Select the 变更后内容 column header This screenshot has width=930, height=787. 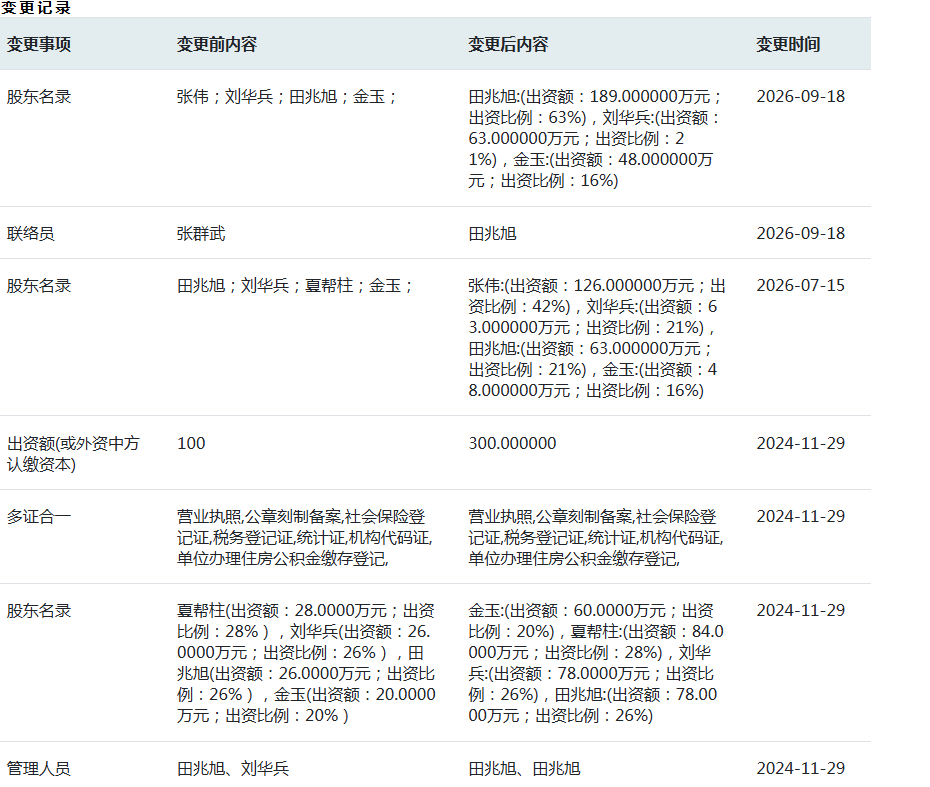508,44
